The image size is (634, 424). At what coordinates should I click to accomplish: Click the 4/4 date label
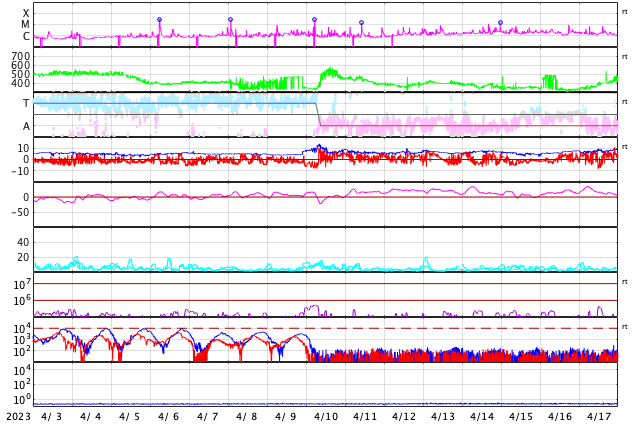(91, 417)
